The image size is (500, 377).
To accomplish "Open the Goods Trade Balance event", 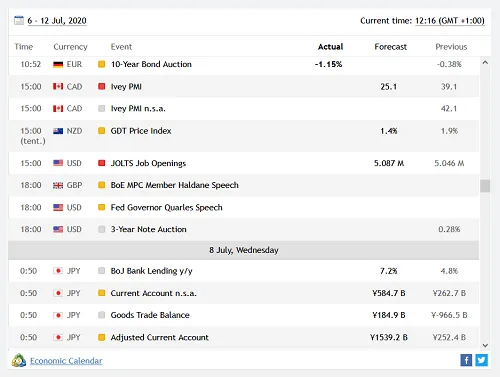I will (150, 315).
